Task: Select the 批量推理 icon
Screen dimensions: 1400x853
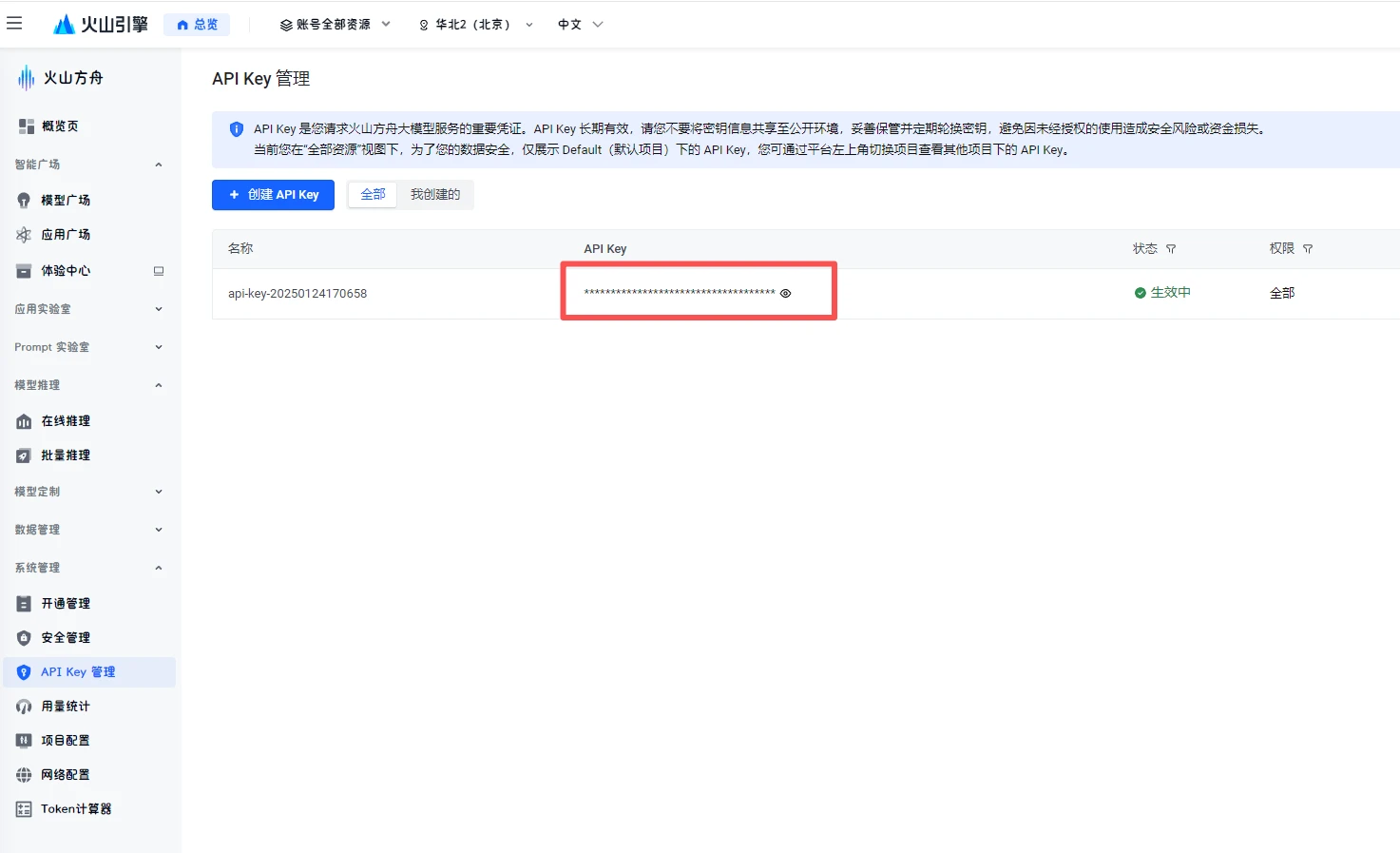Action: (23, 455)
